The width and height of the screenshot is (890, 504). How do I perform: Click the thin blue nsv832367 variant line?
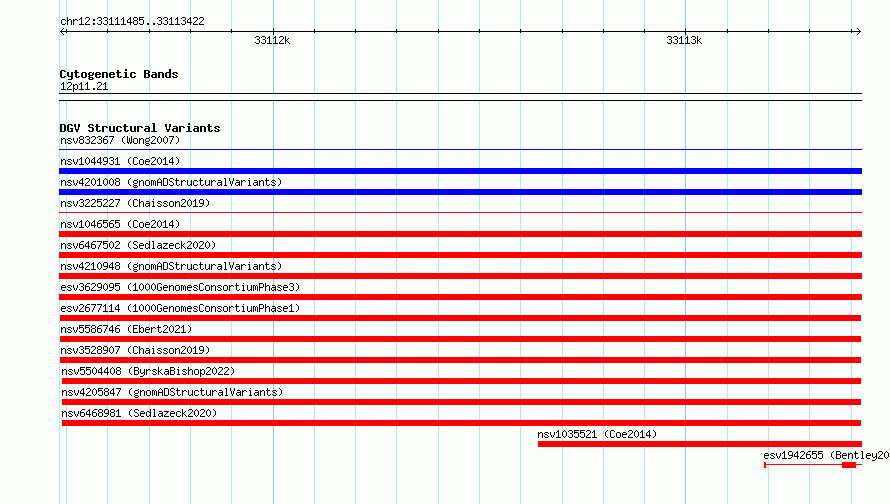(460, 150)
